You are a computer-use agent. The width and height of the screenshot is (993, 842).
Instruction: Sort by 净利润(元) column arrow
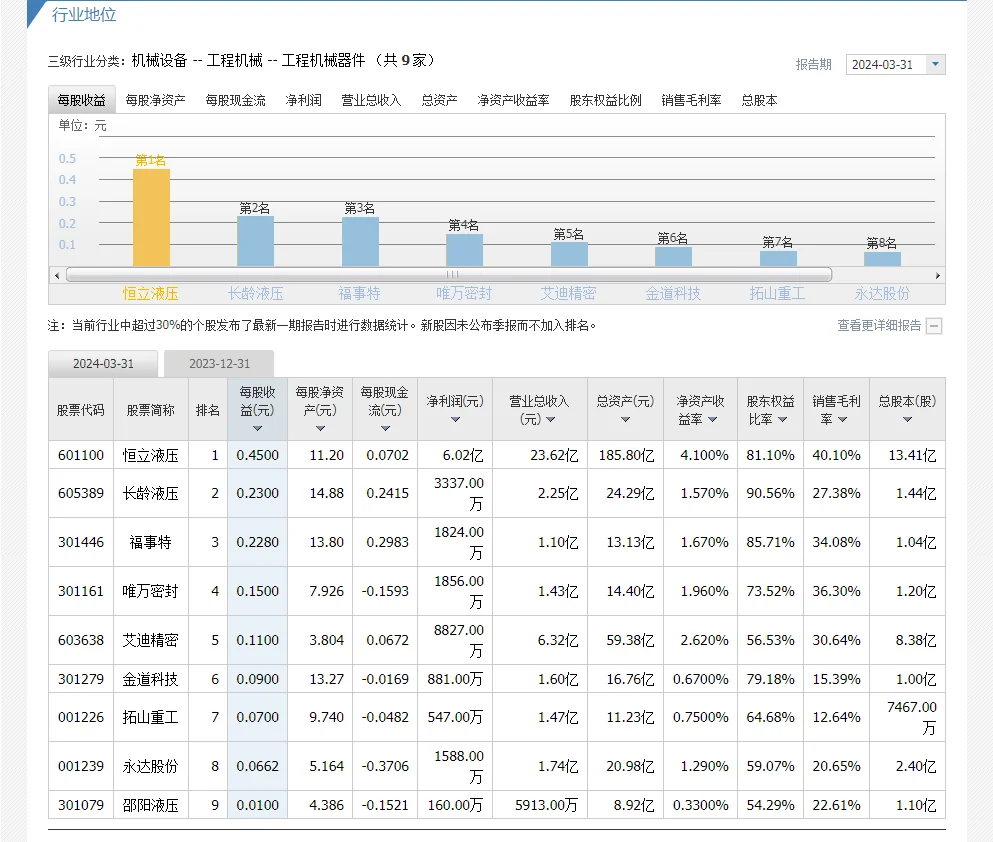pyautogui.click(x=455, y=420)
